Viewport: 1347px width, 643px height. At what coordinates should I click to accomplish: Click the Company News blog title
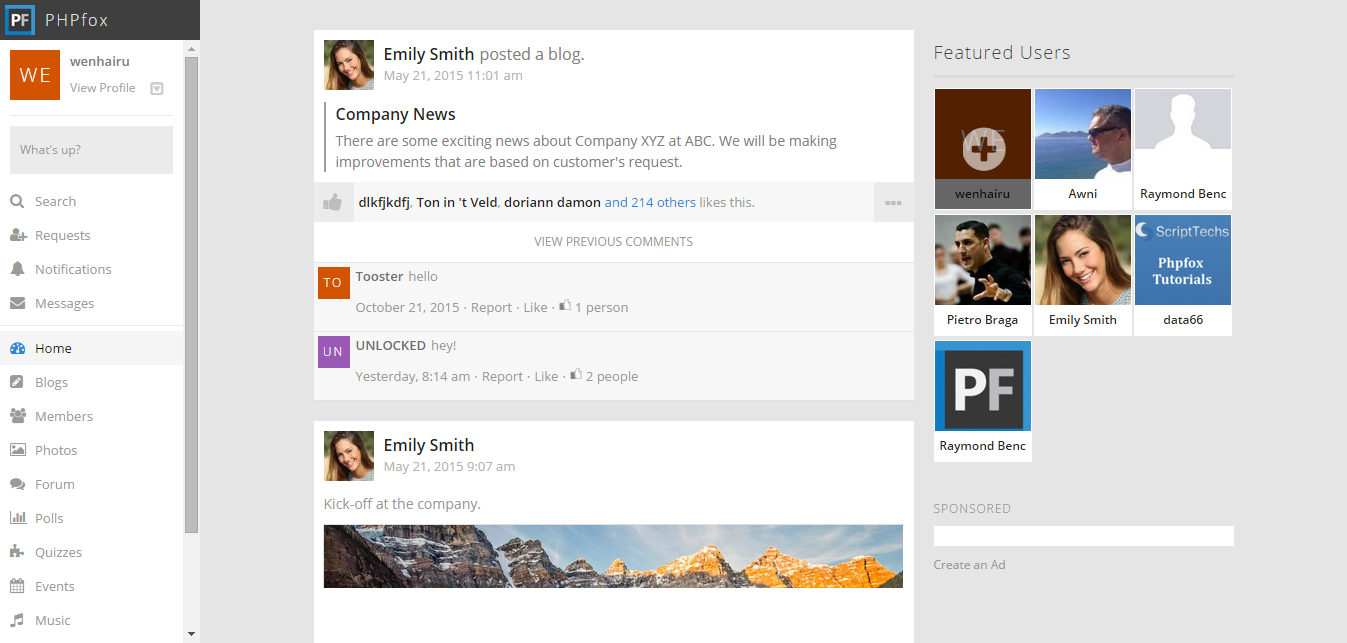click(395, 114)
